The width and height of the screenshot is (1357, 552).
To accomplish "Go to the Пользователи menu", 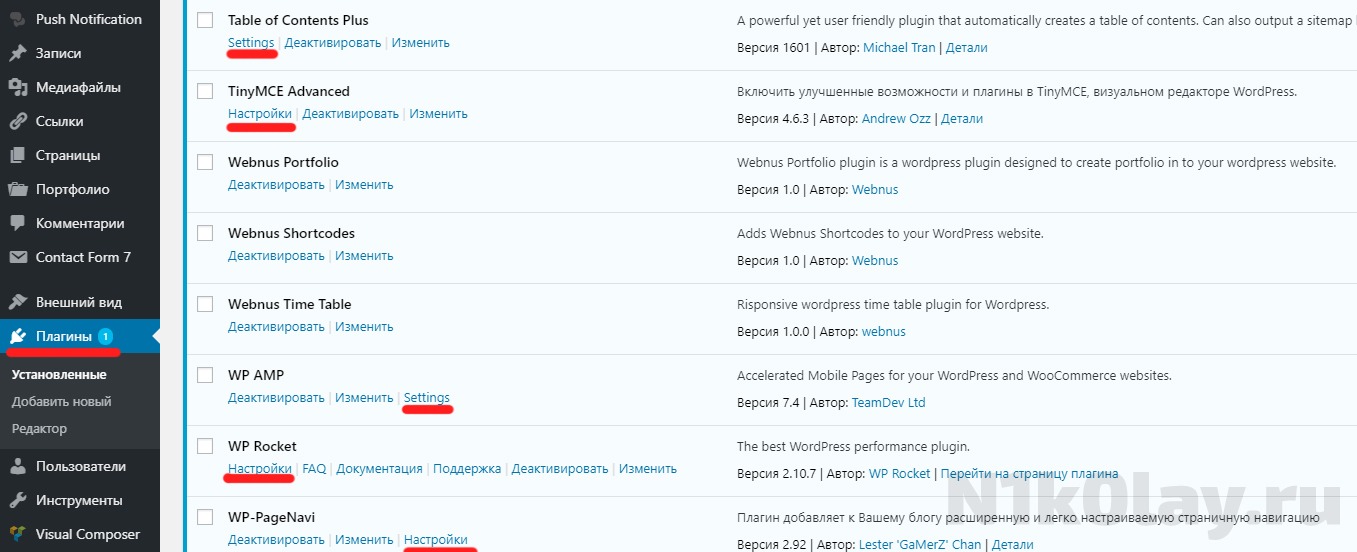I will pos(80,466).
